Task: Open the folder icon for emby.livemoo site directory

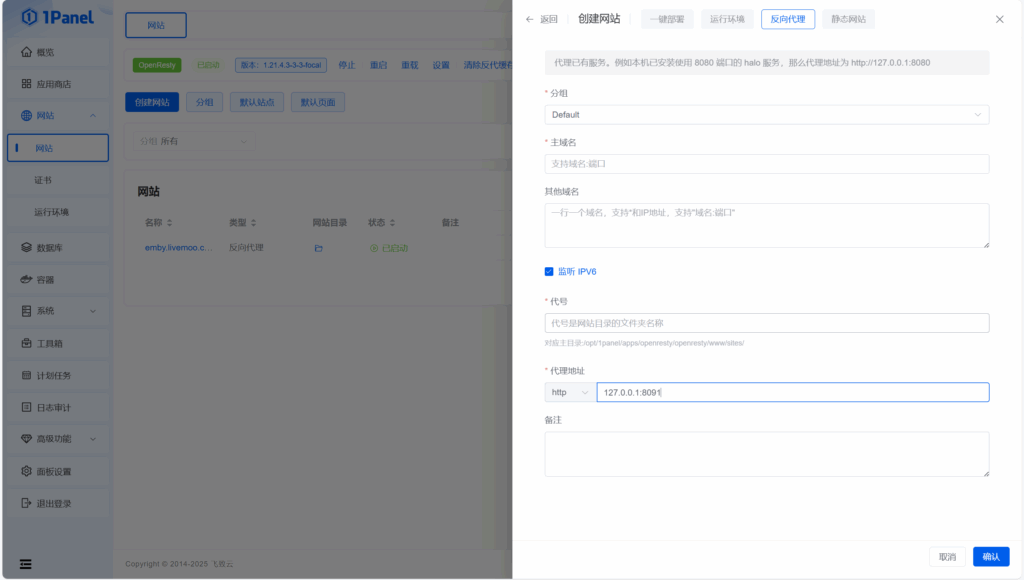Action: (x=318, y=248)
